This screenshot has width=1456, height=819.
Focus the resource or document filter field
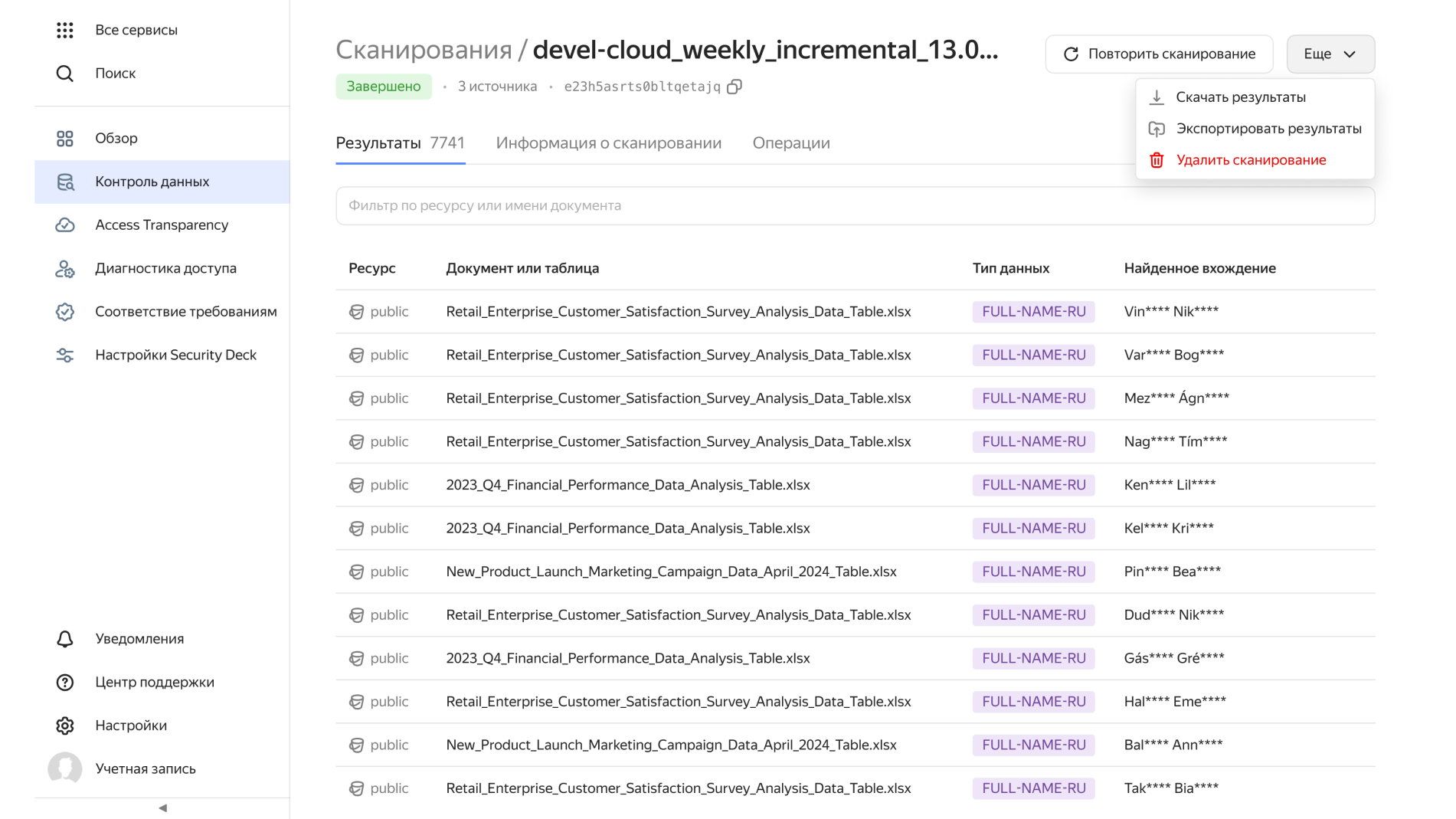coord(855,206)
